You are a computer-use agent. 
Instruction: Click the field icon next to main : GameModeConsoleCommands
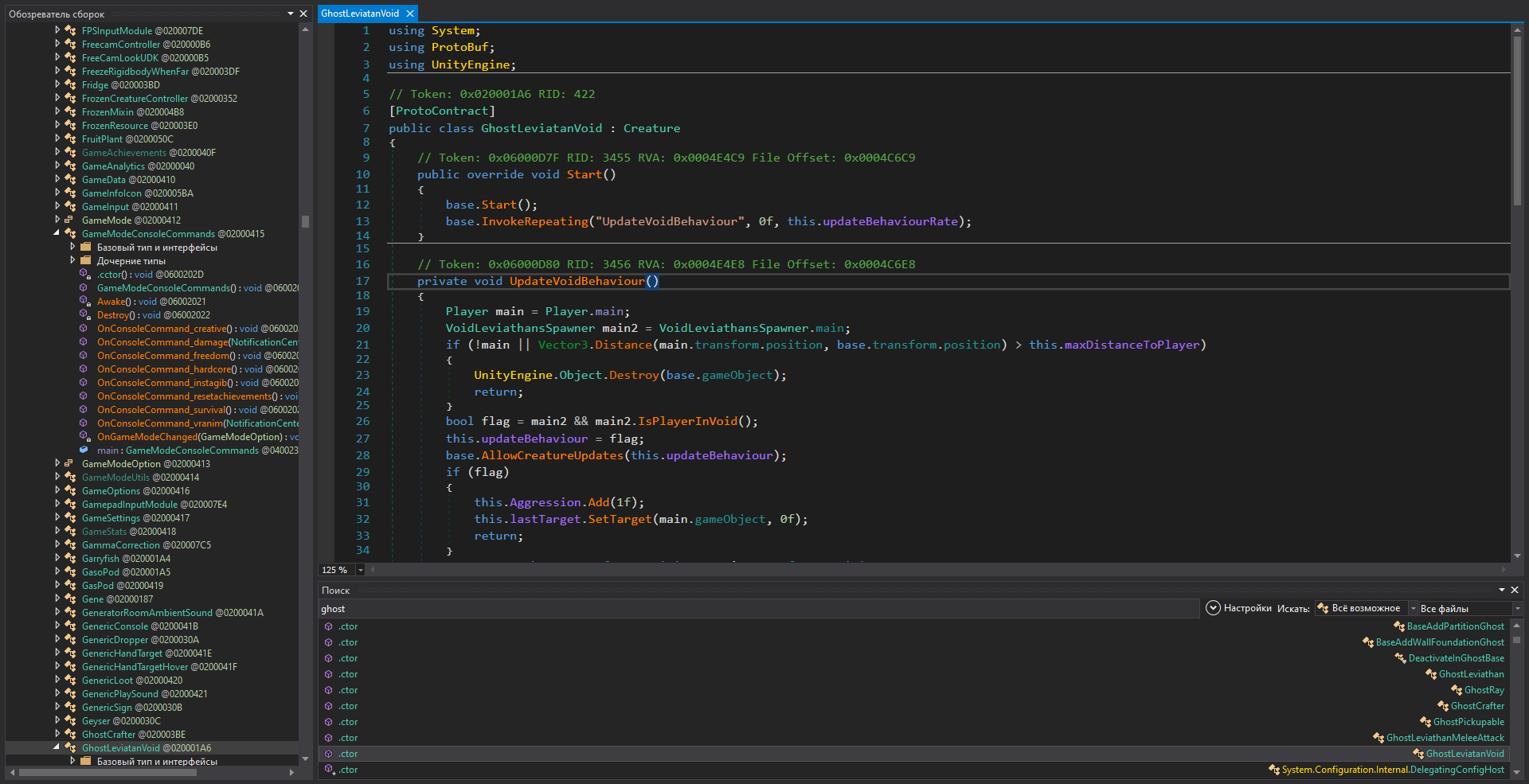click(84, 451)
